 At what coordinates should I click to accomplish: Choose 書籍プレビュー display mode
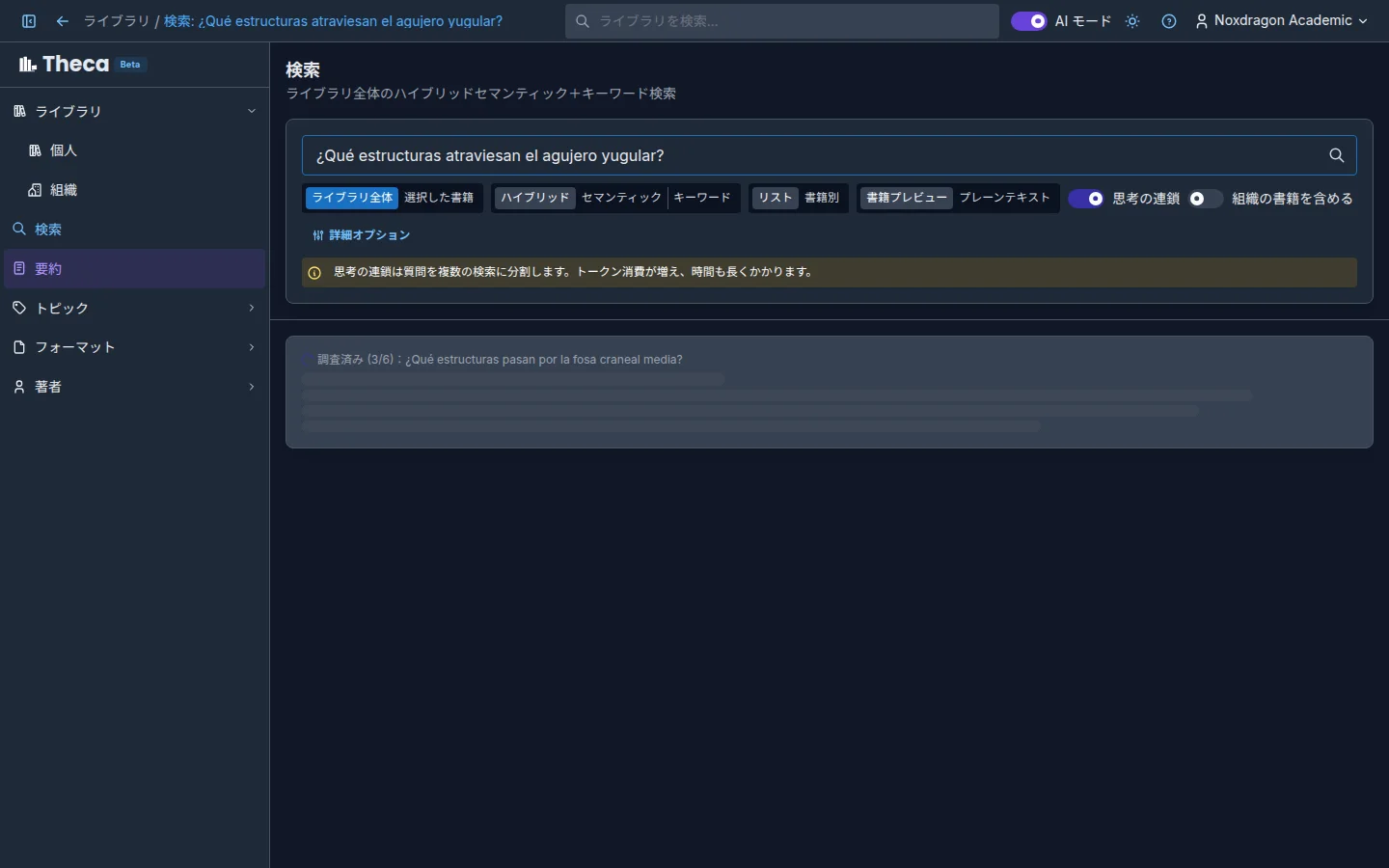coord(907,198)
